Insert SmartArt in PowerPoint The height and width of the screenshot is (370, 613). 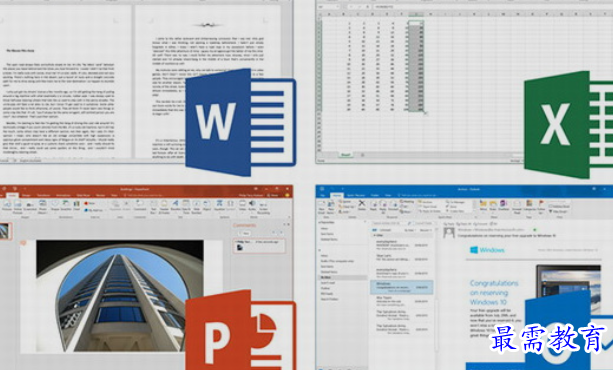point(66,206)
